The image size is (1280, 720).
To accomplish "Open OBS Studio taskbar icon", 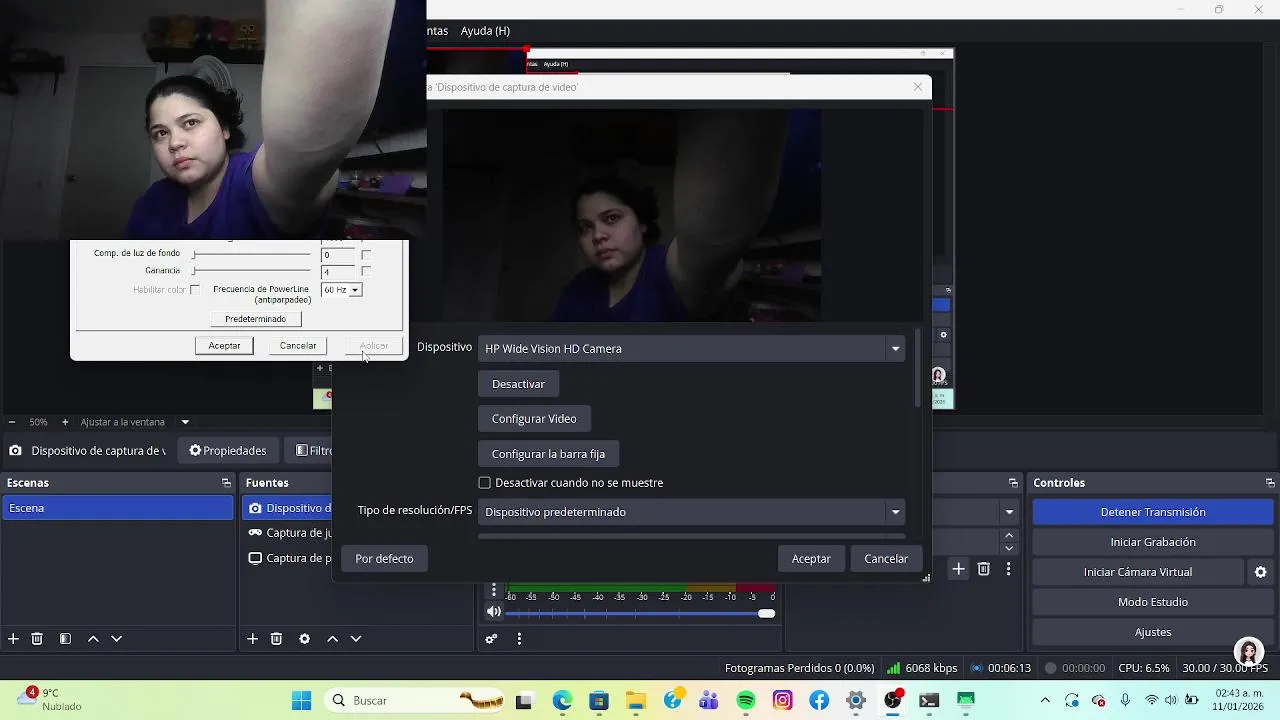I will tap(892, 700).
